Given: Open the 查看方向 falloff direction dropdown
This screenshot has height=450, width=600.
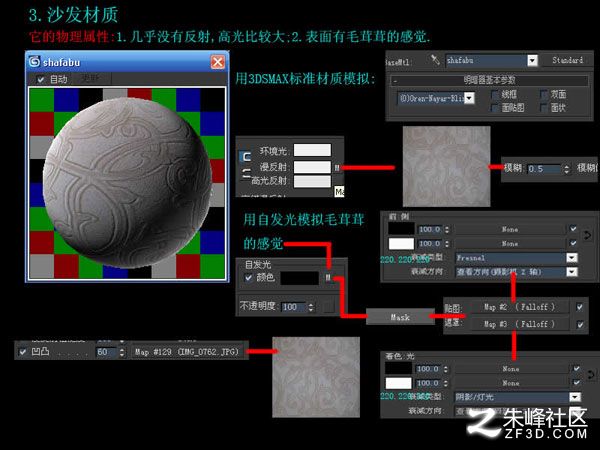Looking at the screenshot, I should tap(572, 272).
